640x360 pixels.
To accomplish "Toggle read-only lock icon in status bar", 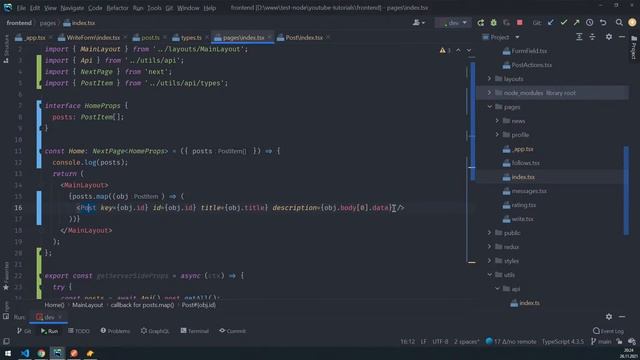I will tap(619, 342).
